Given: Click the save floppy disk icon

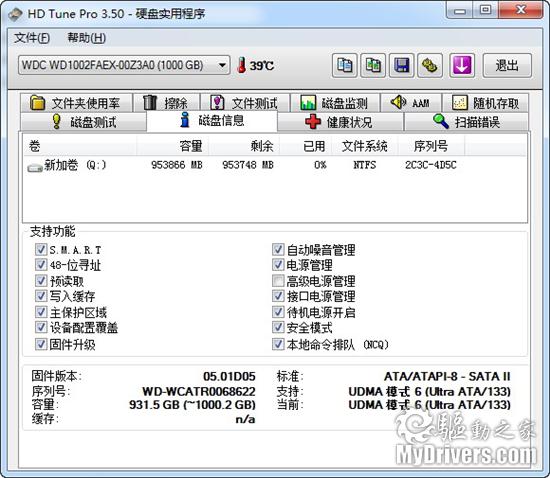Looking at the screenshot, I should click(402, 66).
